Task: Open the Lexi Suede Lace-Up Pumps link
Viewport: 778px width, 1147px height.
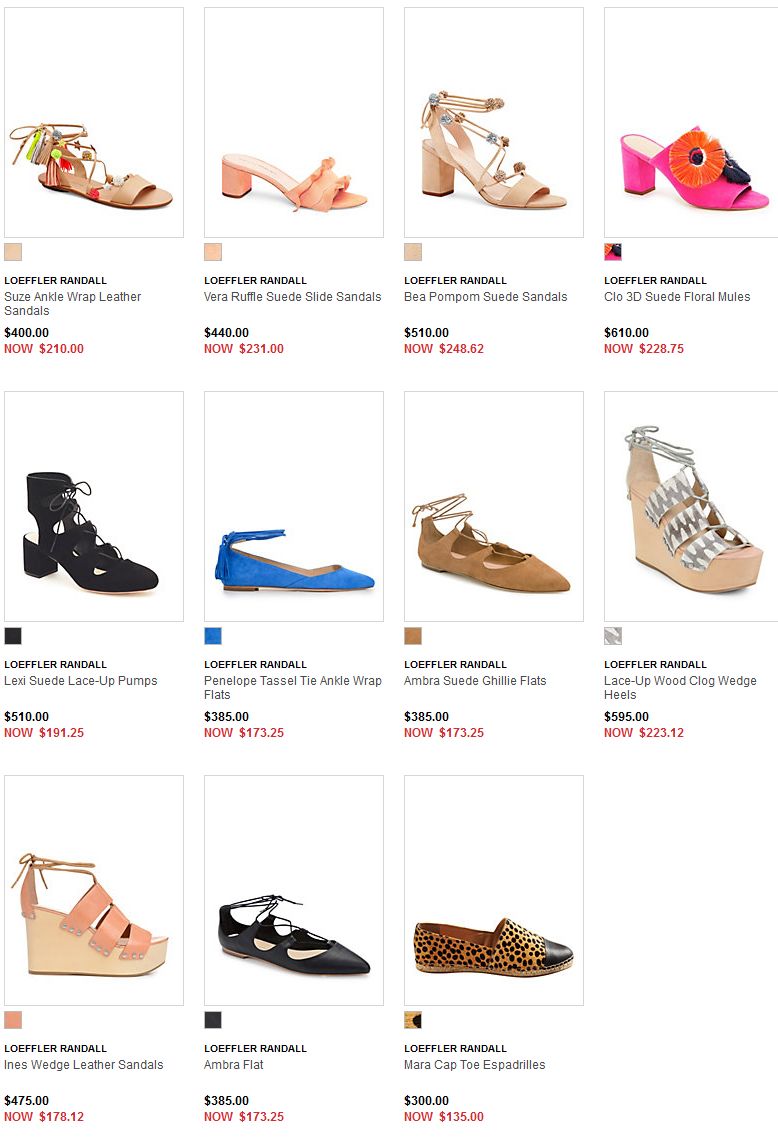Action: tap(81, 680)
